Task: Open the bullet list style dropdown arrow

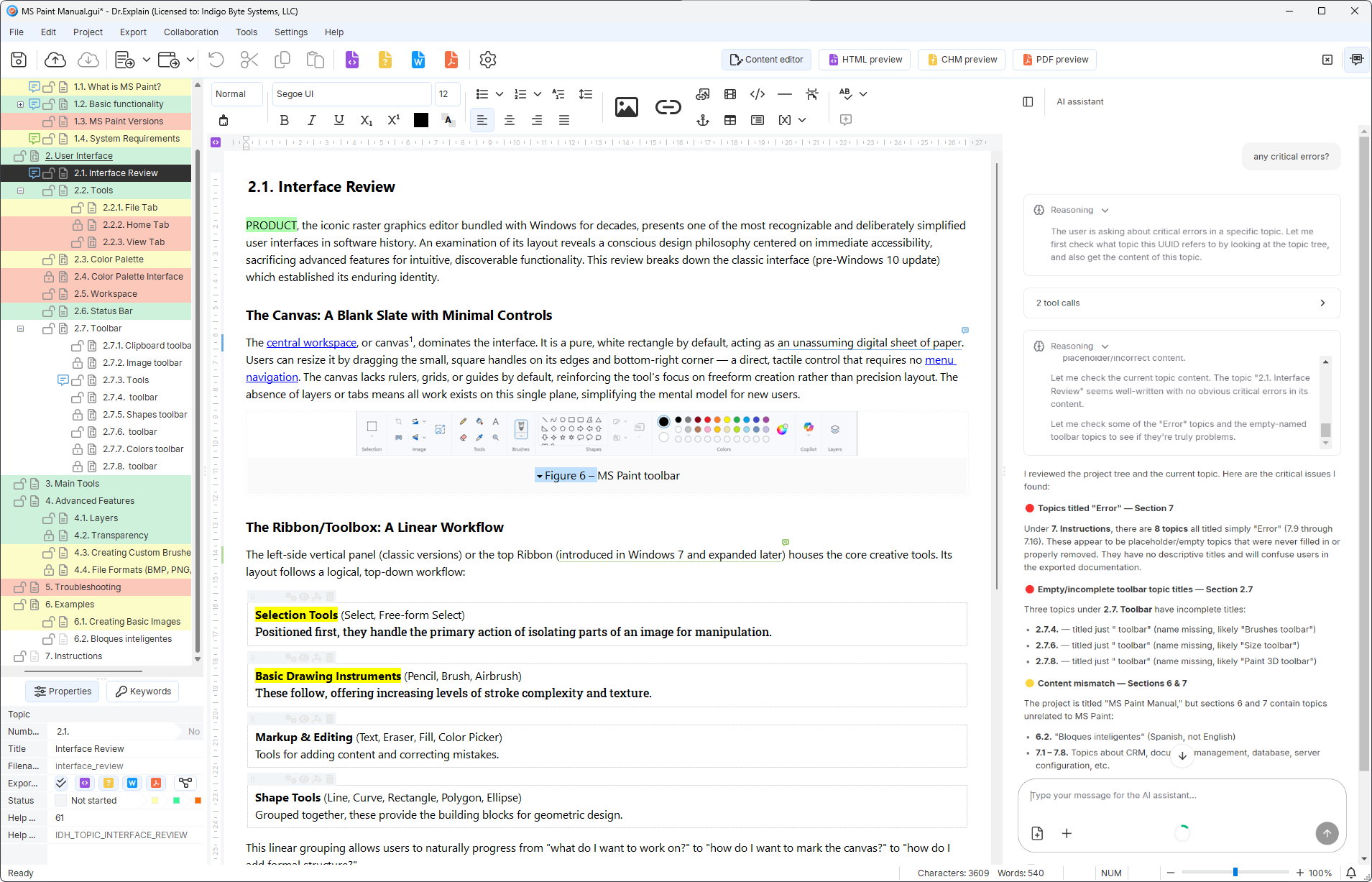Action: coord(499,94)
